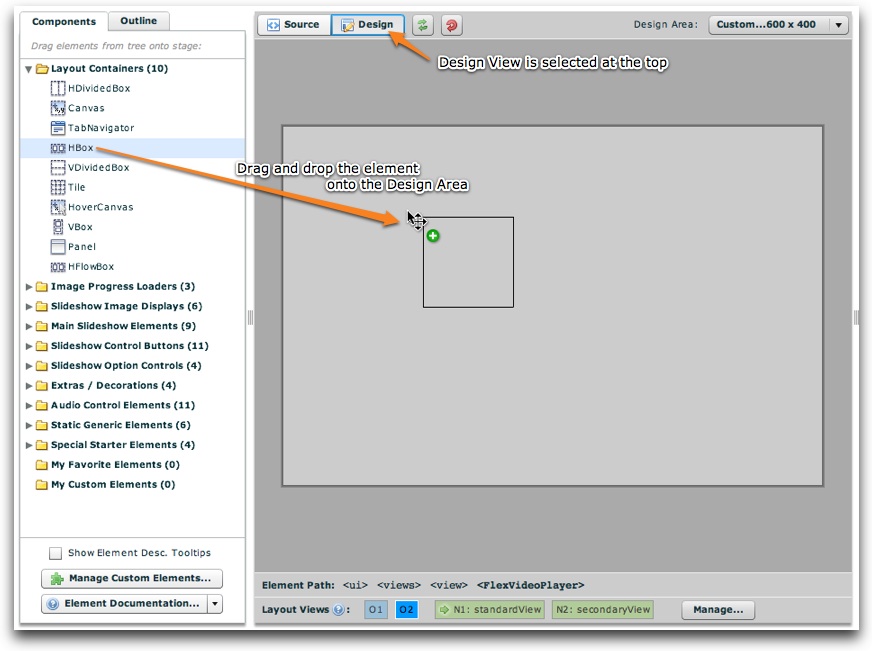Select the Tile tree row label
Screen dimensions: 872x651
[x=77, y=187]
